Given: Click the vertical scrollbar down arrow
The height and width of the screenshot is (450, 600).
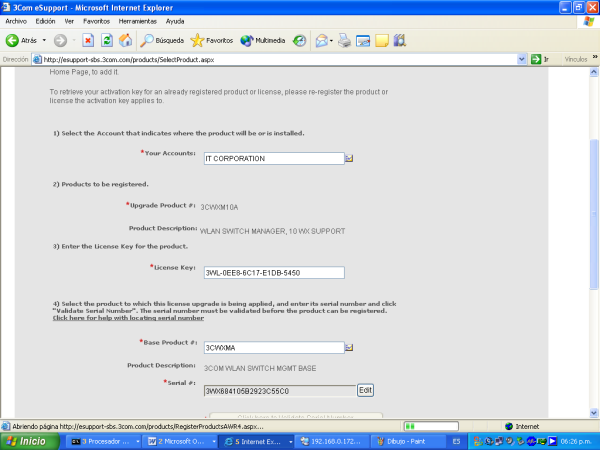Looking at the screenshot, I should pyautogui.click(x=594, y=413).
